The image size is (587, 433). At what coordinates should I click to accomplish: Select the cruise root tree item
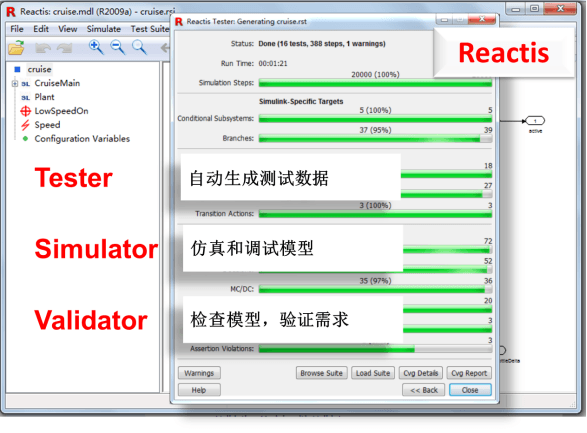(39, 69)
